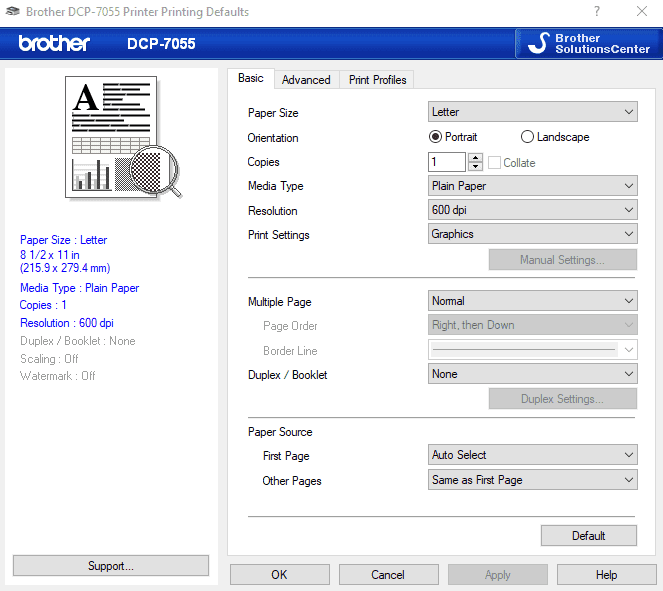Click into the Copies number field
663x591 pixels.
[447, 162]
